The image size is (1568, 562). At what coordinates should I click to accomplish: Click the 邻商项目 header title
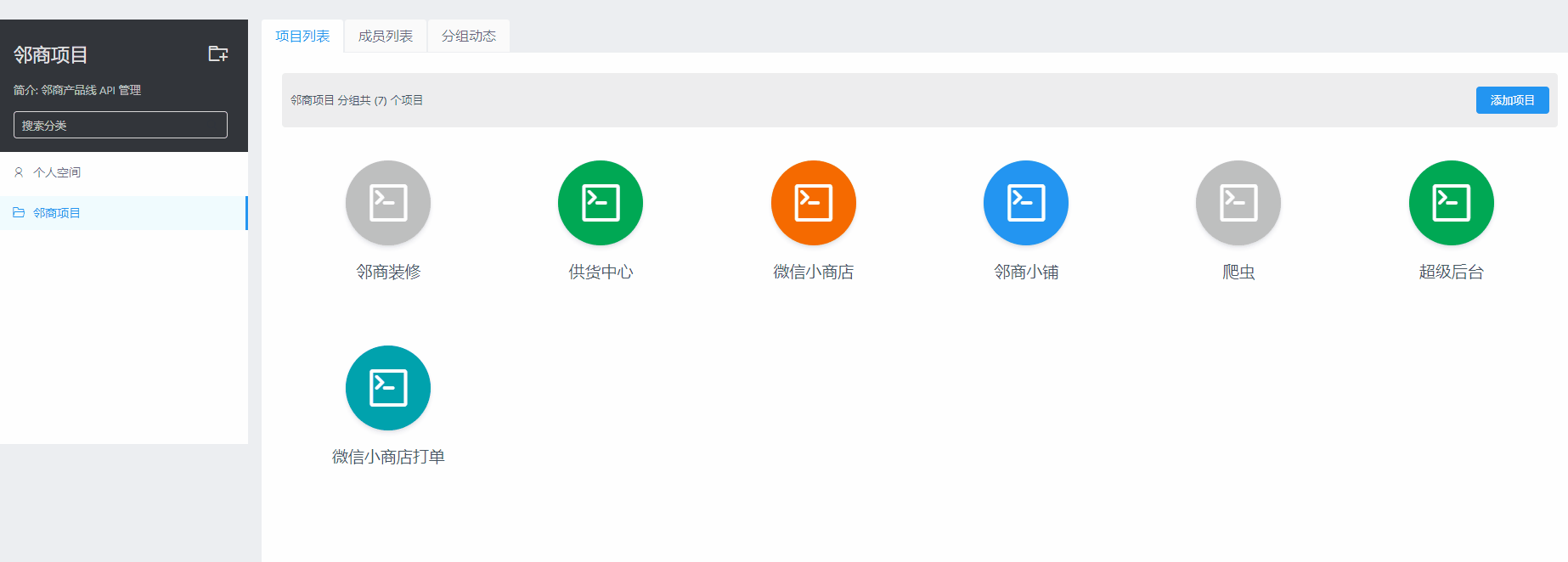[x=51, y=55]
